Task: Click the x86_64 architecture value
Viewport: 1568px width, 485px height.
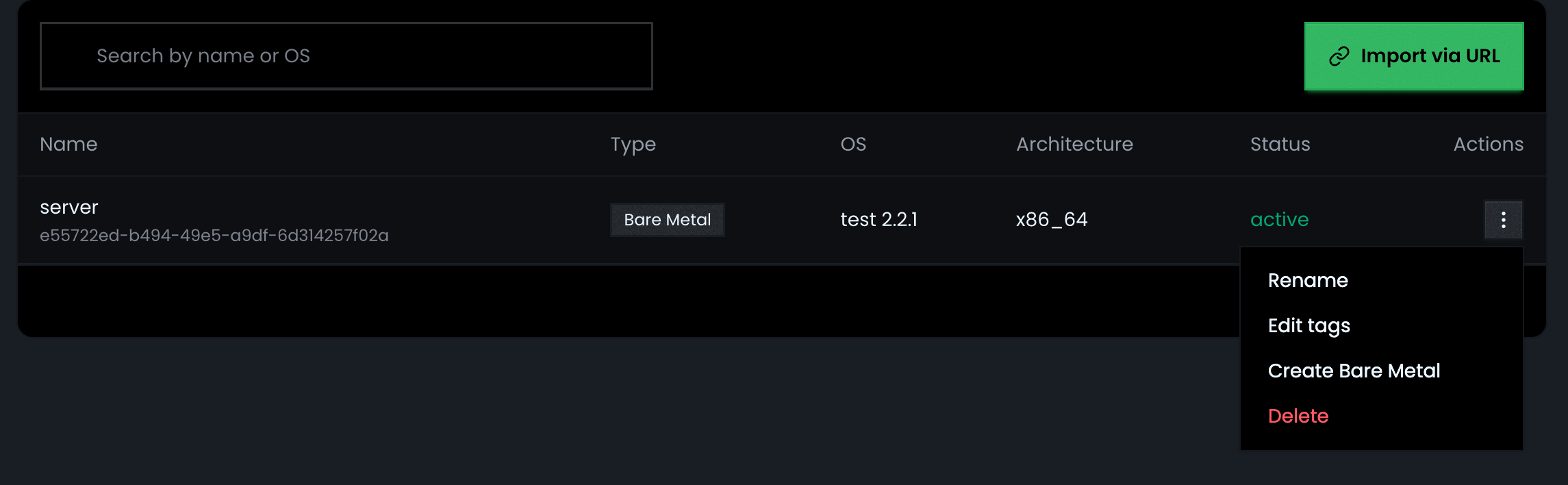Action: pyautogui.click(x=1051, y=219)
